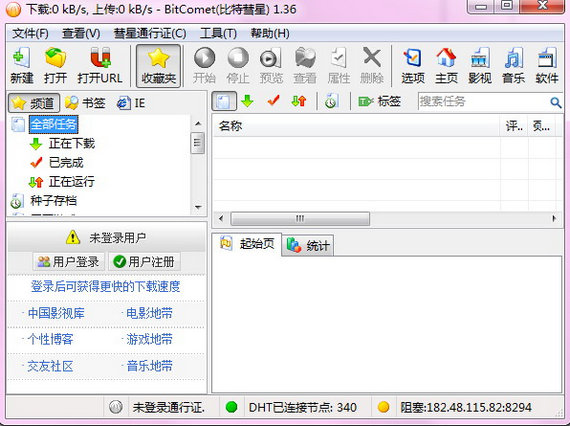Select 种子存档 in the tree
This screenshot has height=426, width=570.
pos(53,200)
